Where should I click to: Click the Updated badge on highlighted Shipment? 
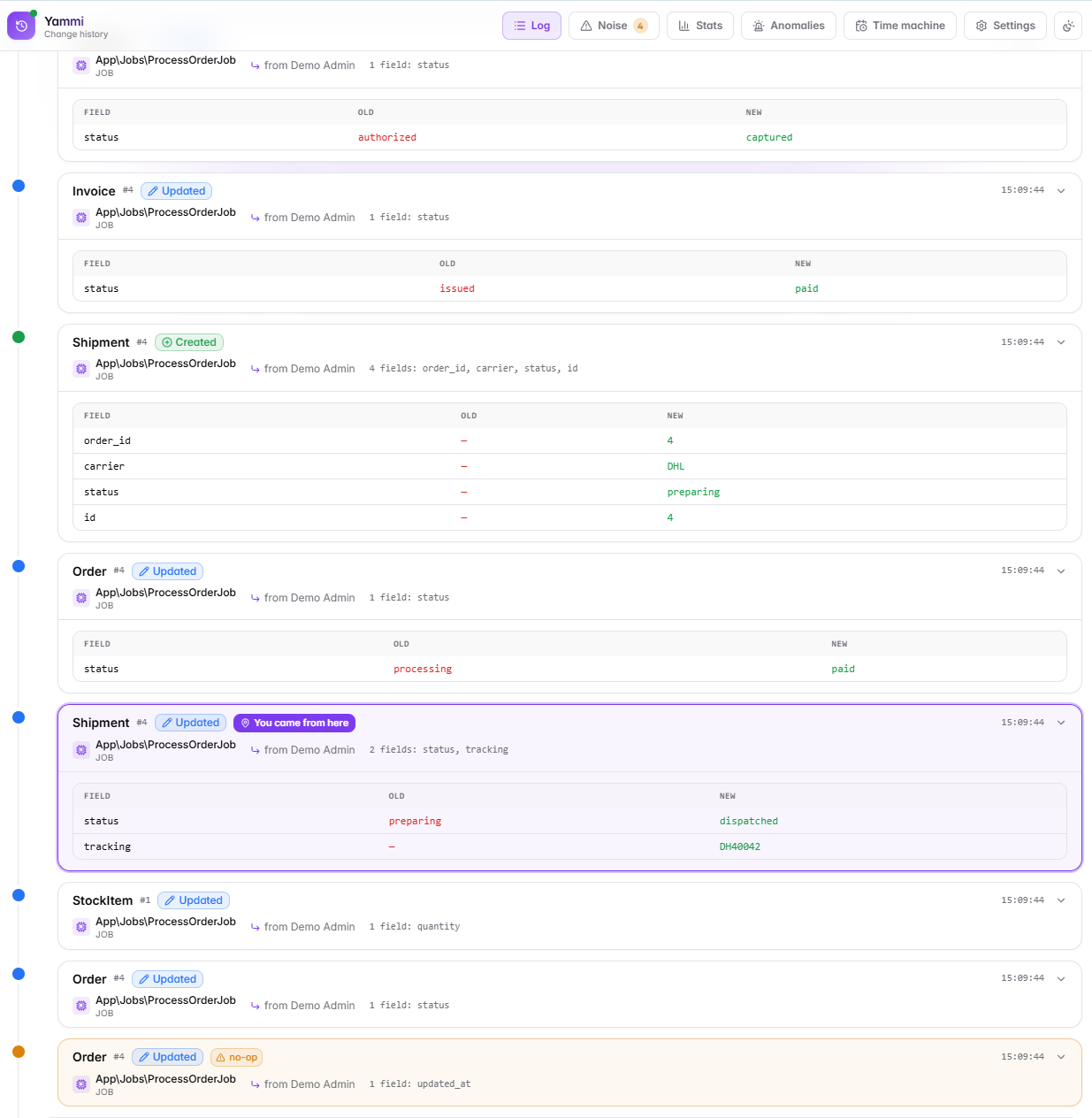[x=190, y=723]
